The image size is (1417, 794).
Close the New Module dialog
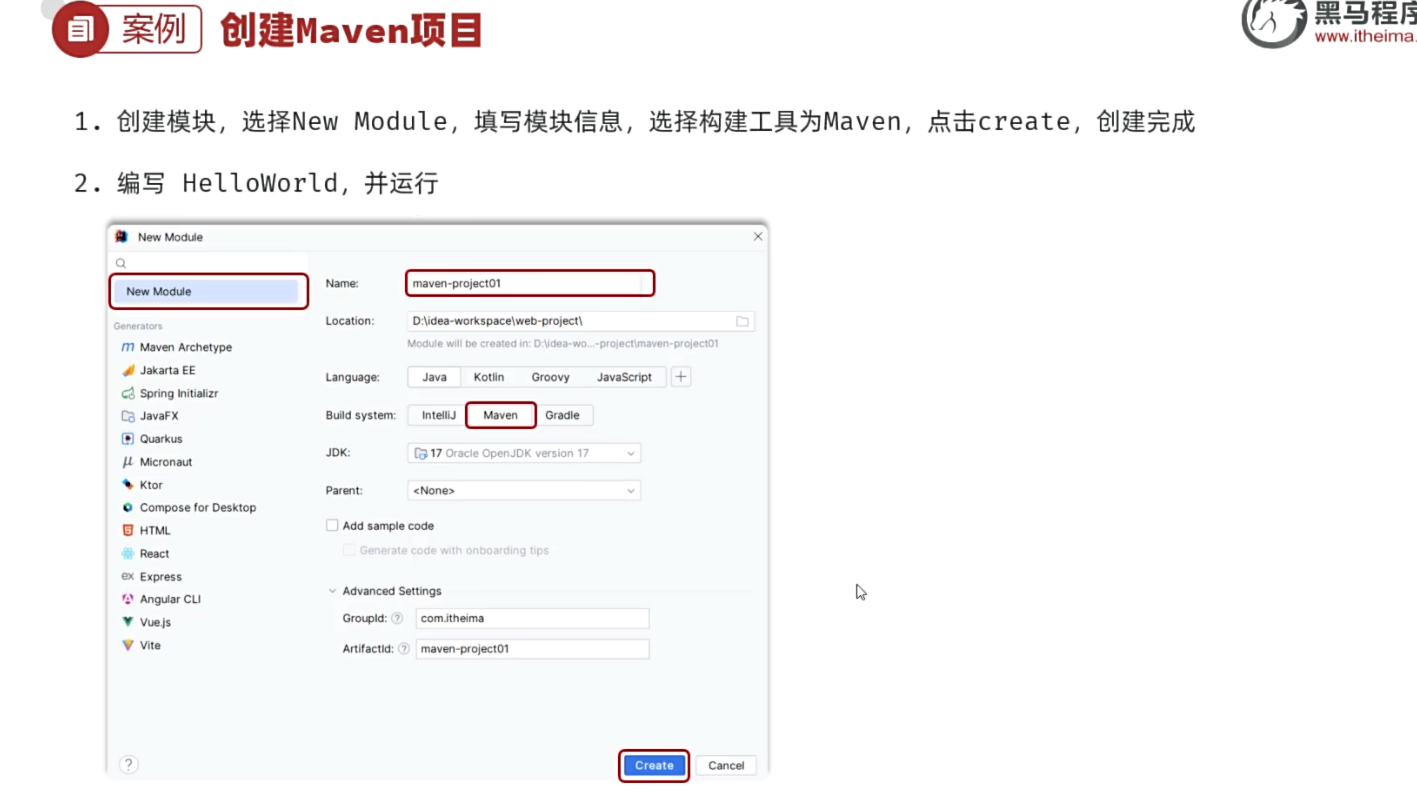(758, 237)
